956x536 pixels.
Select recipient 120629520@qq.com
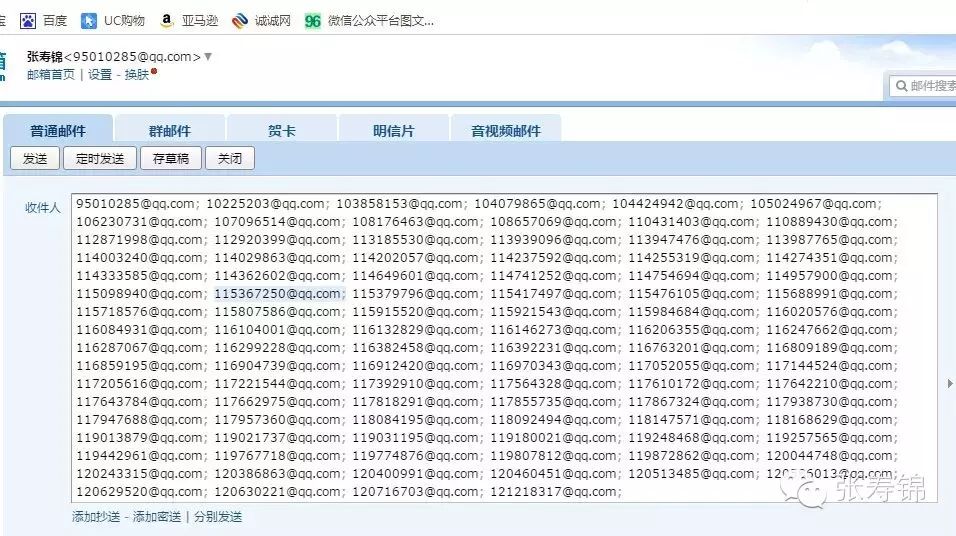[x=140, y=491]
